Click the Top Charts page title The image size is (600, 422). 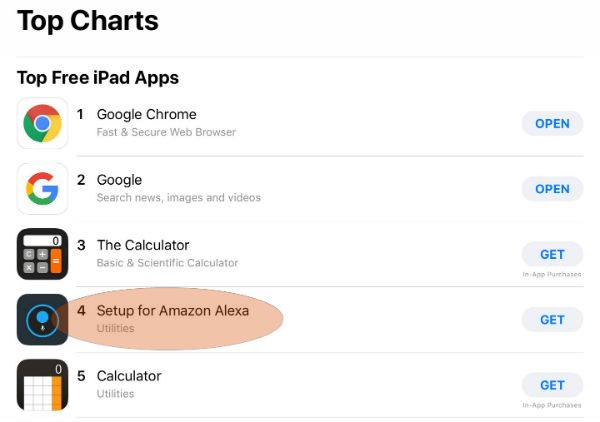(88, 21)
